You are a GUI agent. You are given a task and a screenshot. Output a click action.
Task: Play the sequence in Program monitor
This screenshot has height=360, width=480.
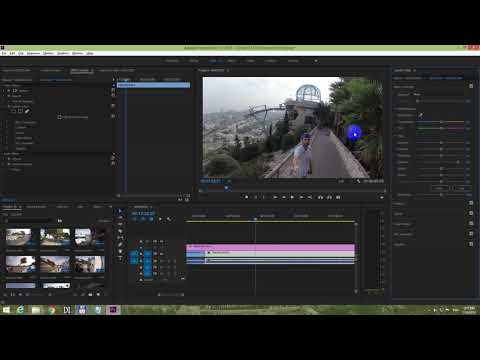point(292,197)
